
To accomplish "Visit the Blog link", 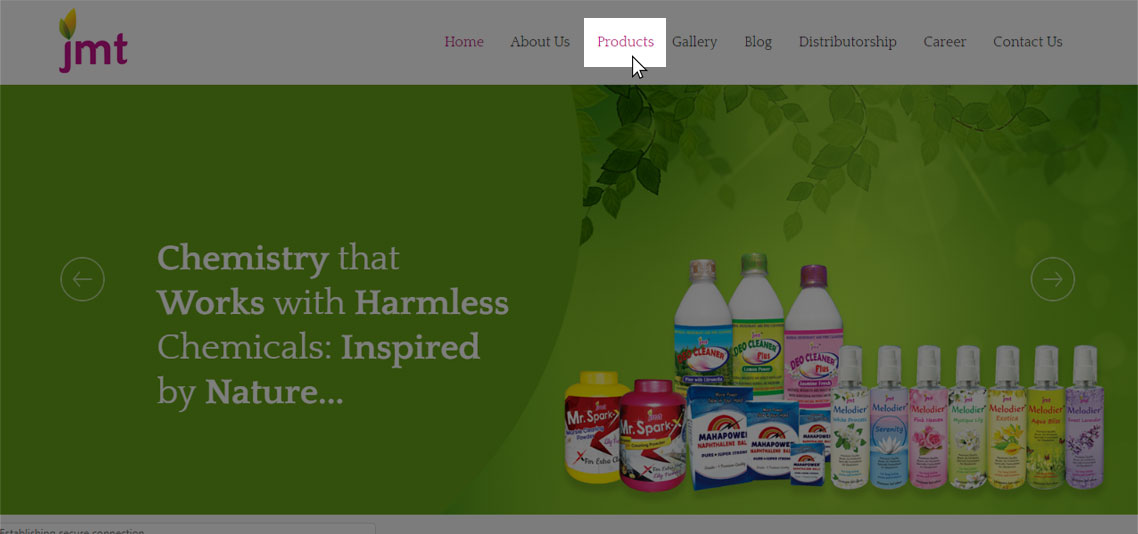I will 758,42.
